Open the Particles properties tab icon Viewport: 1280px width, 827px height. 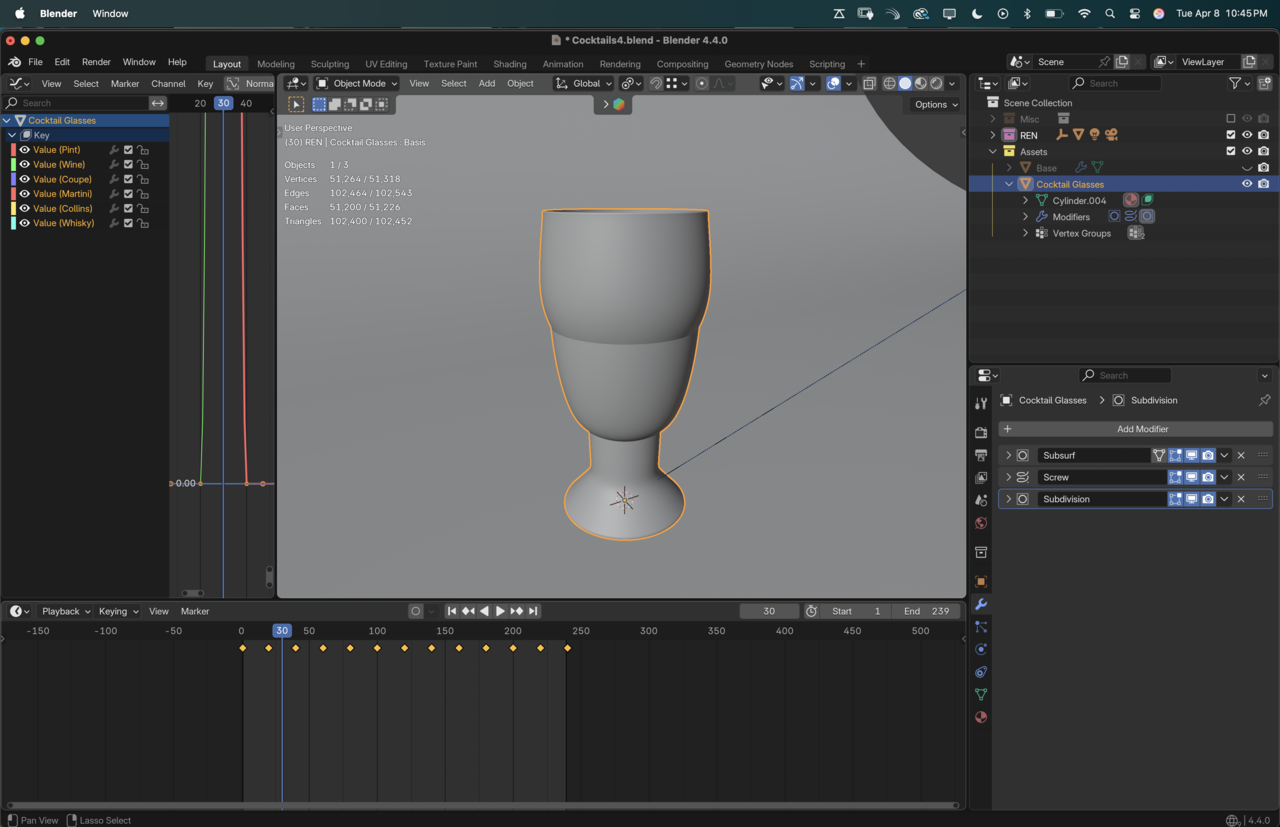[x=981, y=627]
